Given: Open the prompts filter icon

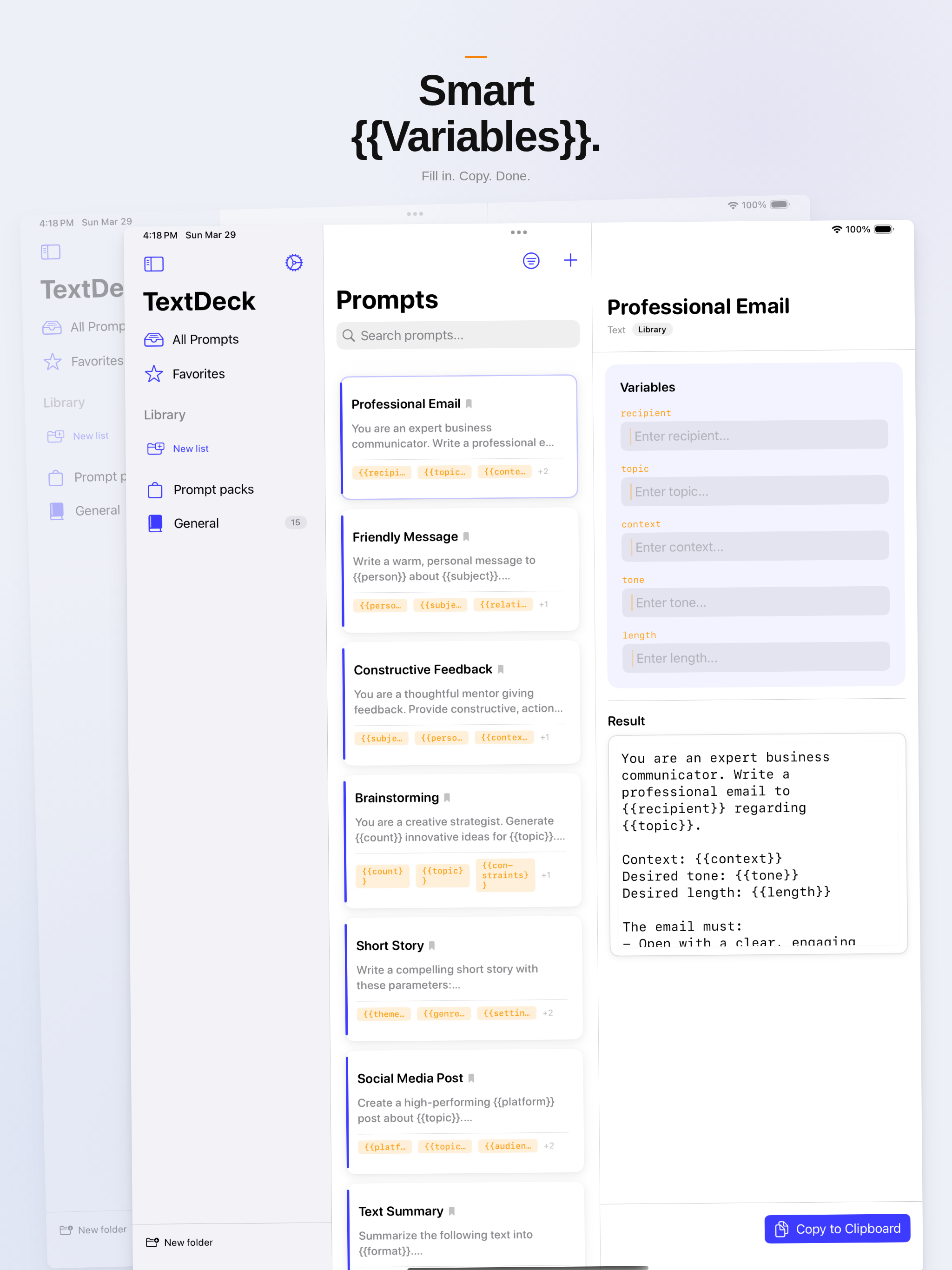Looking at the screenshot, I should coord(531,261).
